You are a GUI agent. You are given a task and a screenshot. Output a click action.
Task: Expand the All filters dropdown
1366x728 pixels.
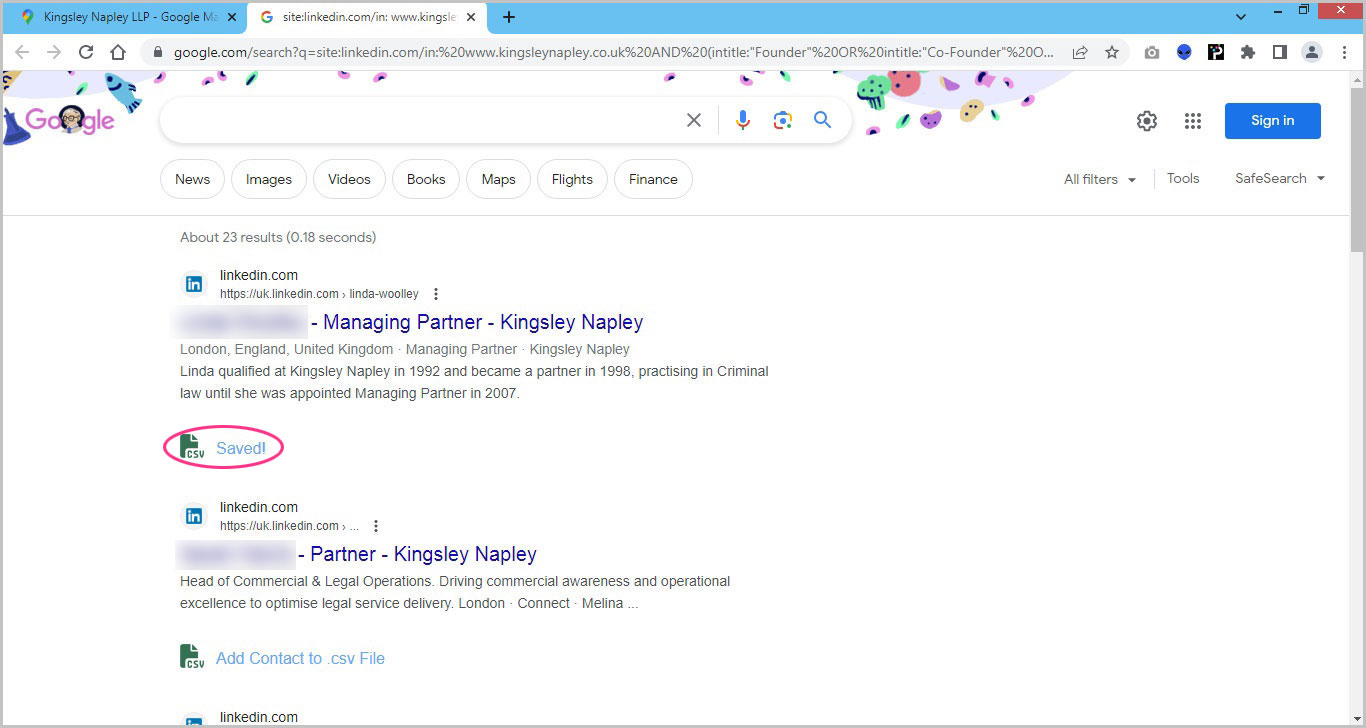(x=1100, y=179)
